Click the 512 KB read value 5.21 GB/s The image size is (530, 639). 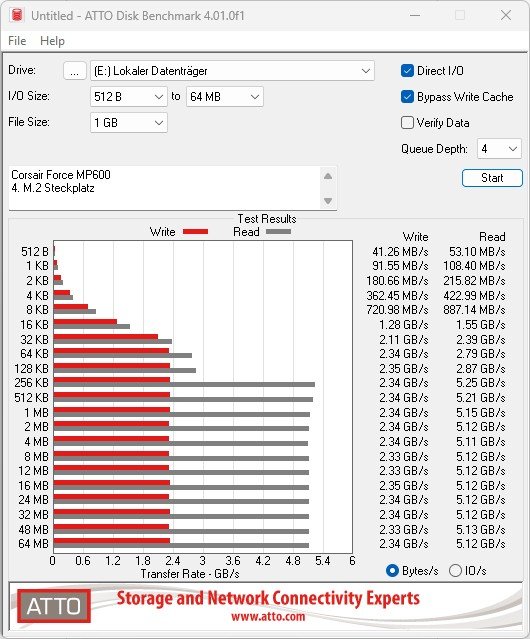pos(481,398)
